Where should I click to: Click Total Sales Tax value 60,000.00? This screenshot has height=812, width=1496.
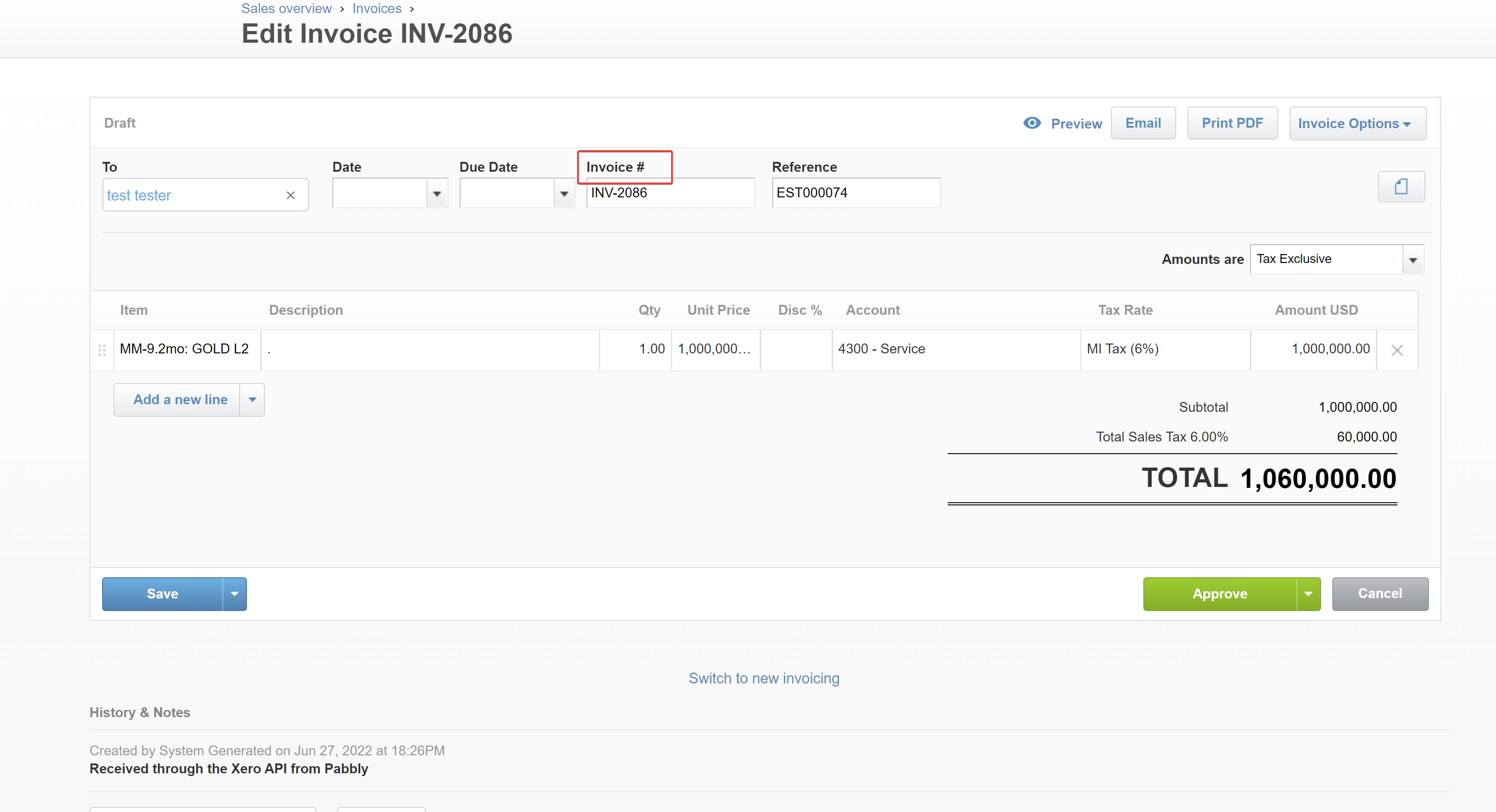[1366, 437]
